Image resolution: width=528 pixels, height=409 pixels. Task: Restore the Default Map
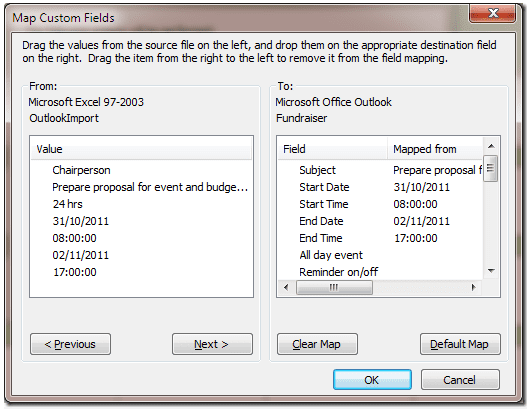click(460, 344)
